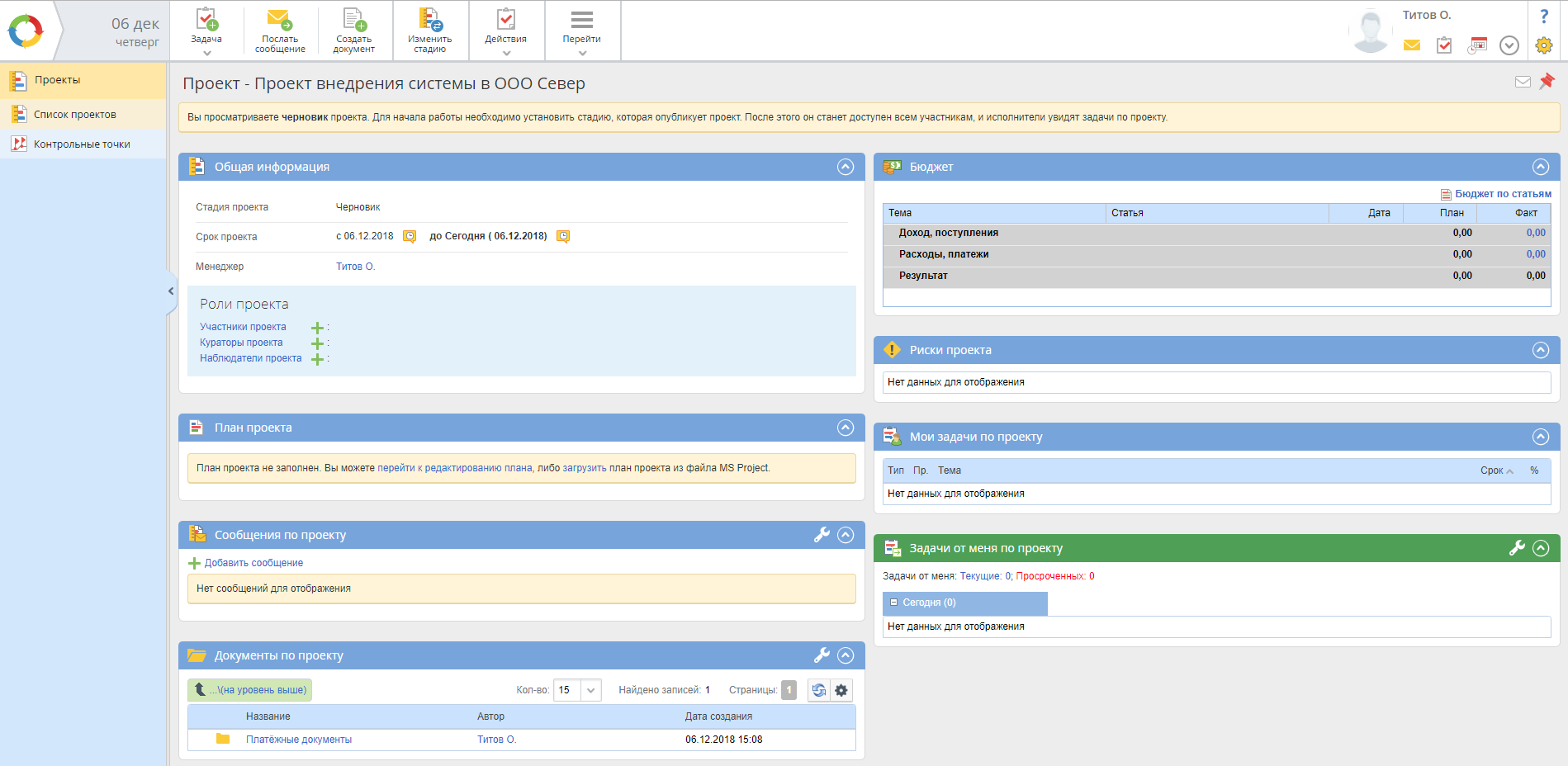Sort tasks by the Срок column header
The width and height of the screenshot is (1568, 766).
coord(1491,470)
